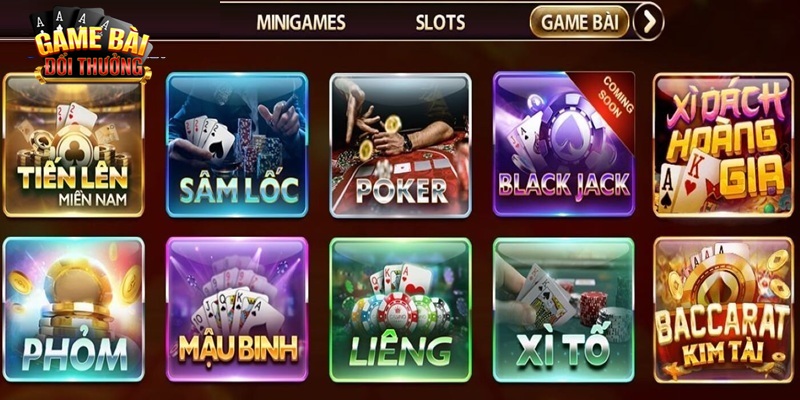Switch to the Minigames tab
Screen dimensions: 800x400
301,22
